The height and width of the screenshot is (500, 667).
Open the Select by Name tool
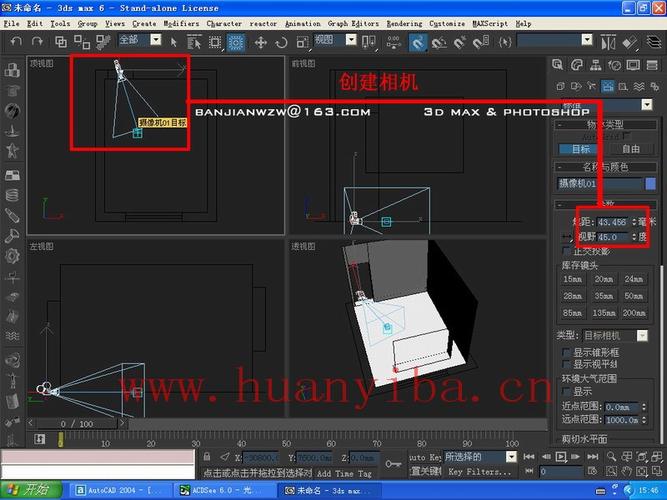coord(194,42)
